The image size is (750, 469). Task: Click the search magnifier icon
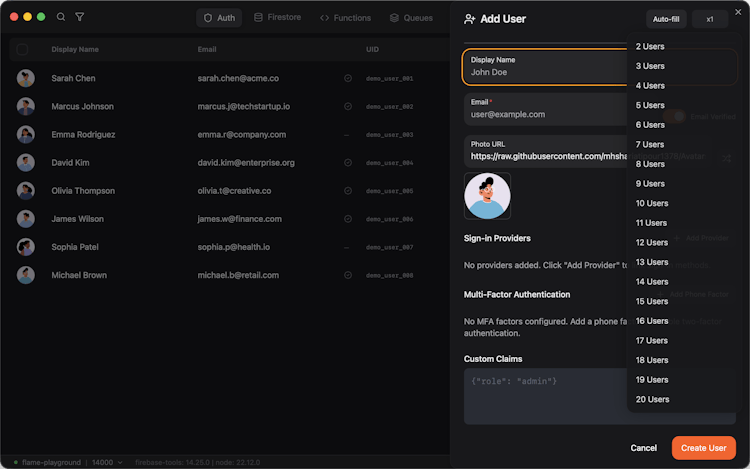tap(61, 17)
